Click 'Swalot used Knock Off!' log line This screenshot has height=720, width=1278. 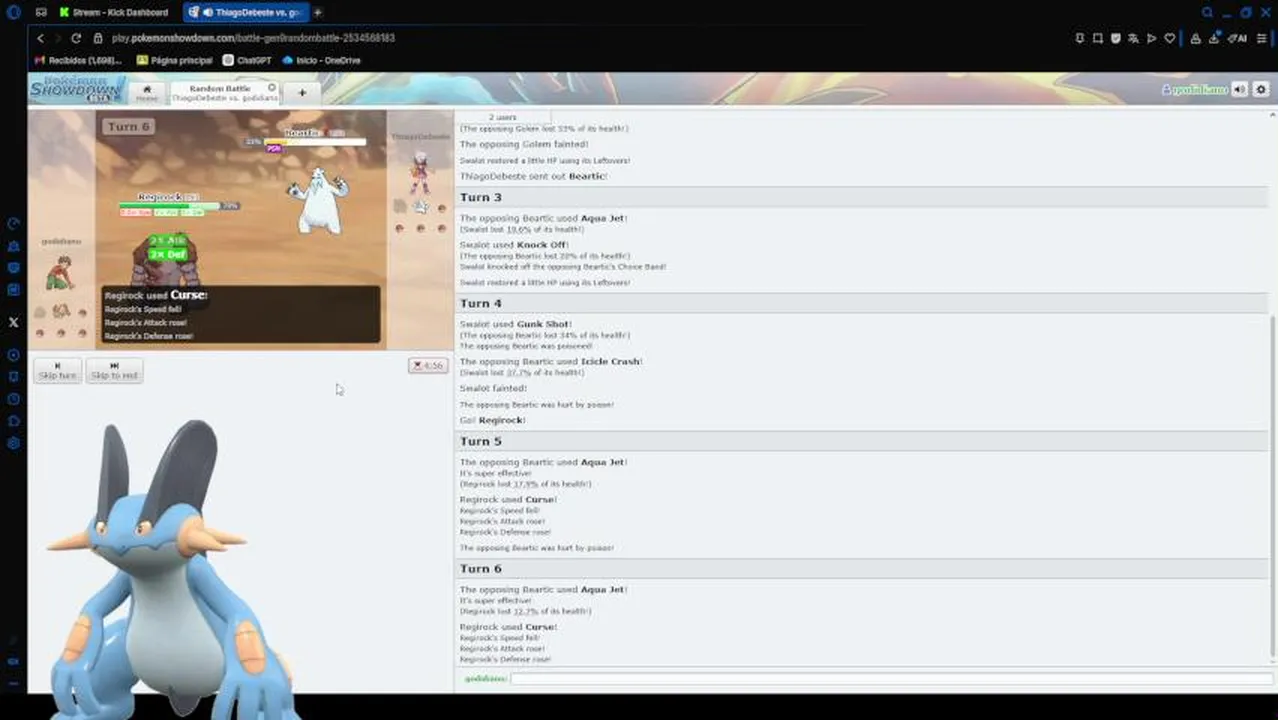point(514,245)
